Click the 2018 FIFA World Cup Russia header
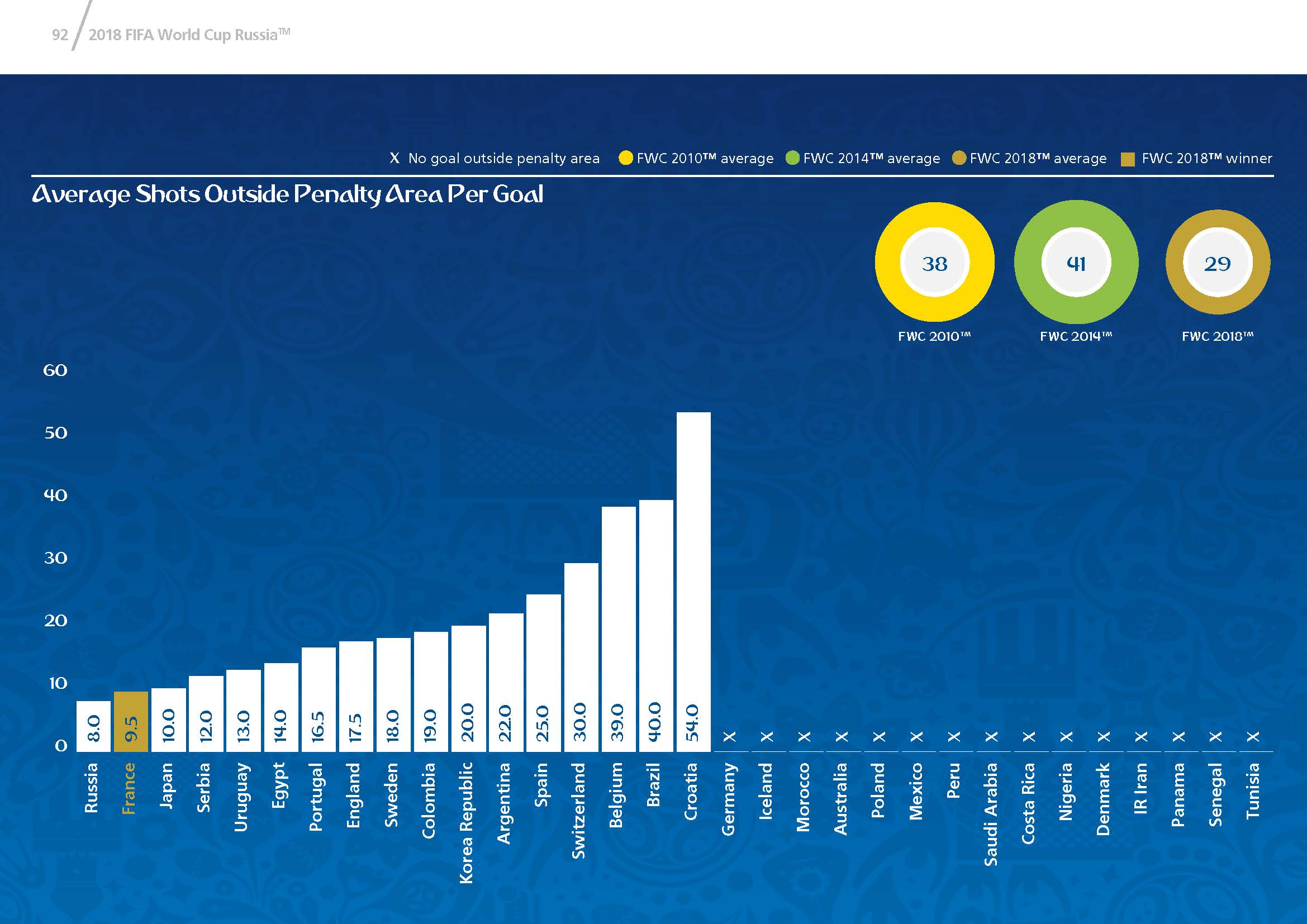 189,35
